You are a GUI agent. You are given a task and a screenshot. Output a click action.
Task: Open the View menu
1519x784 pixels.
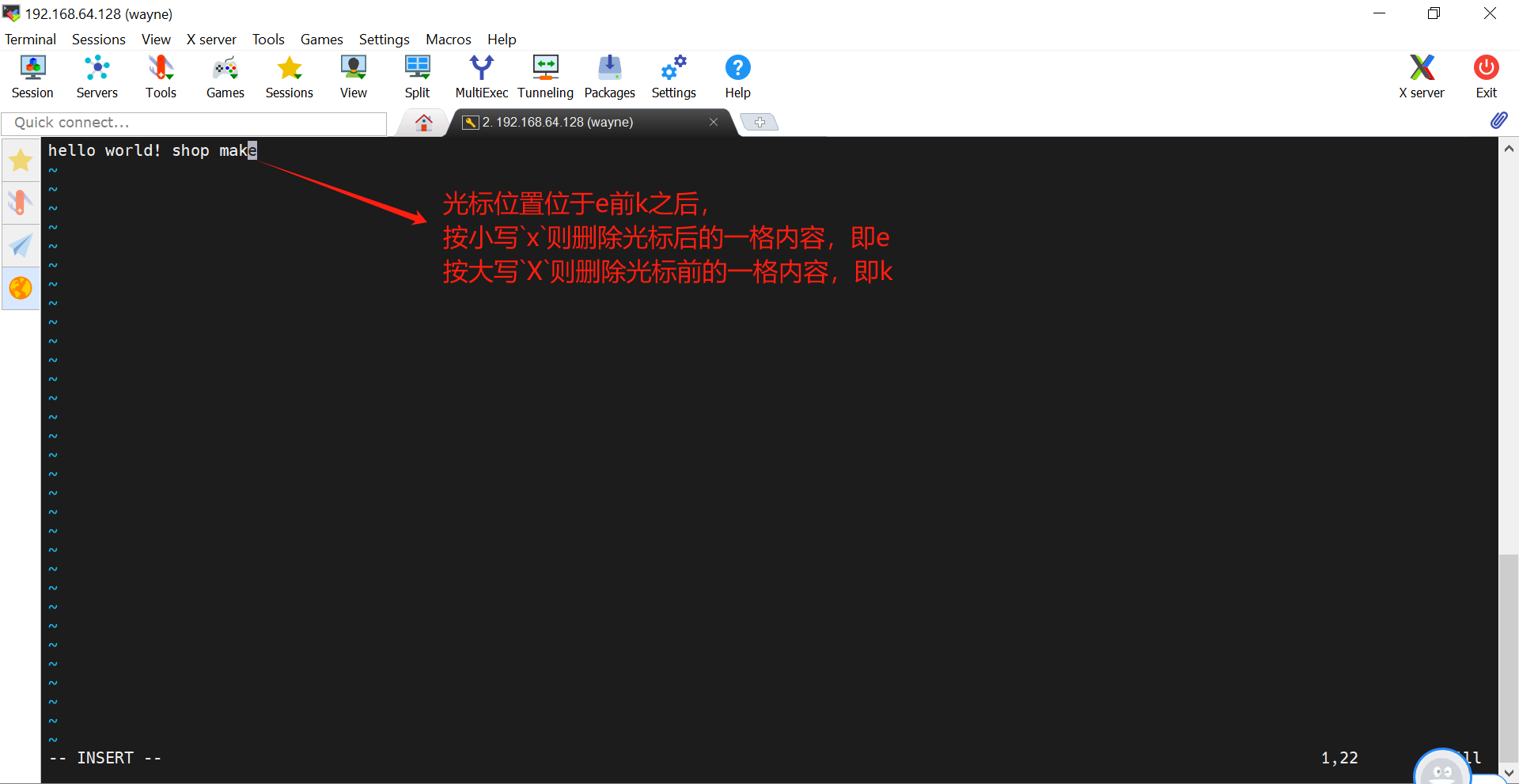tap(156, 40)
